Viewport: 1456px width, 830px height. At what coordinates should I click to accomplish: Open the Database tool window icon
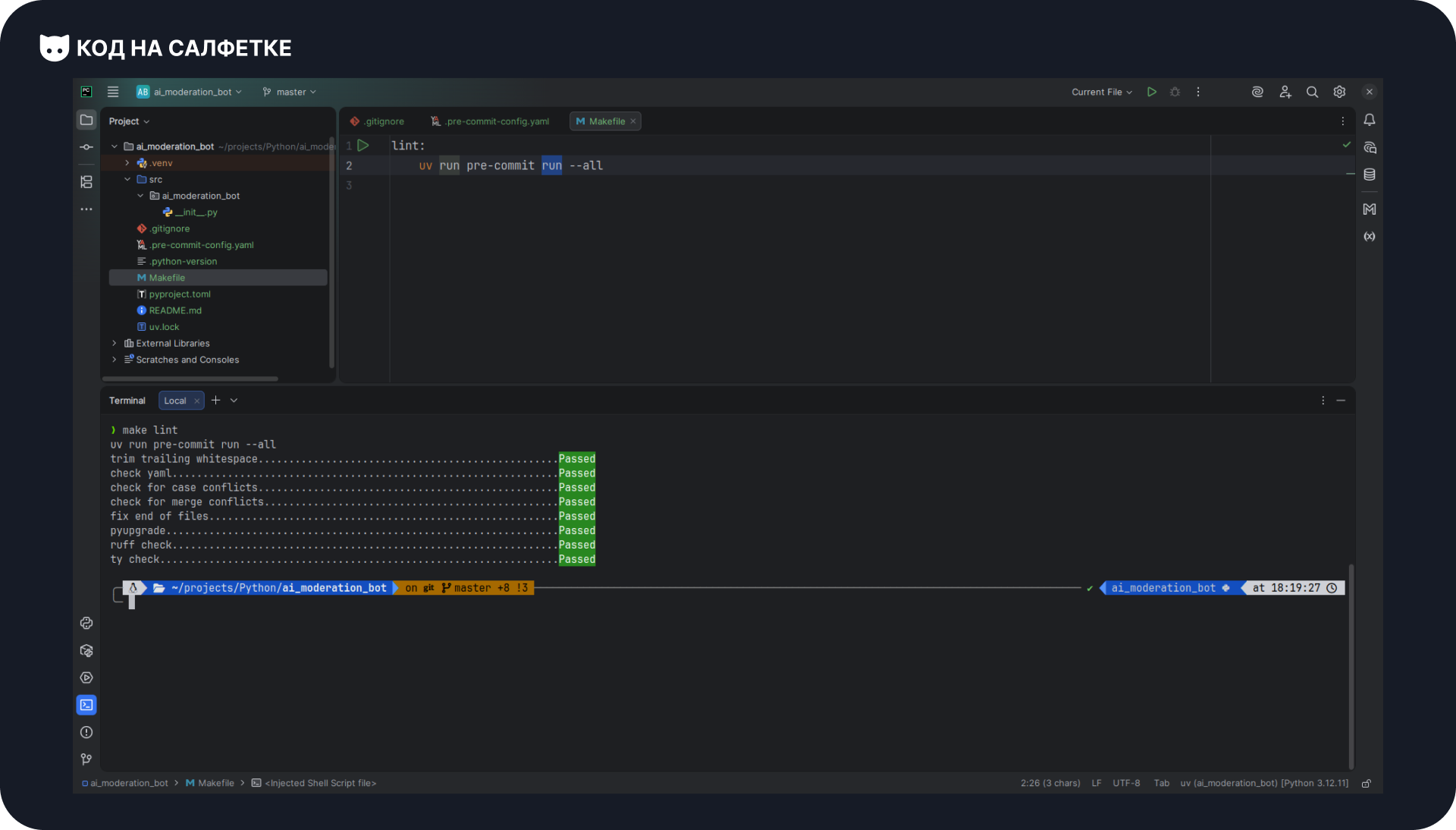(x=1370, y=174)
